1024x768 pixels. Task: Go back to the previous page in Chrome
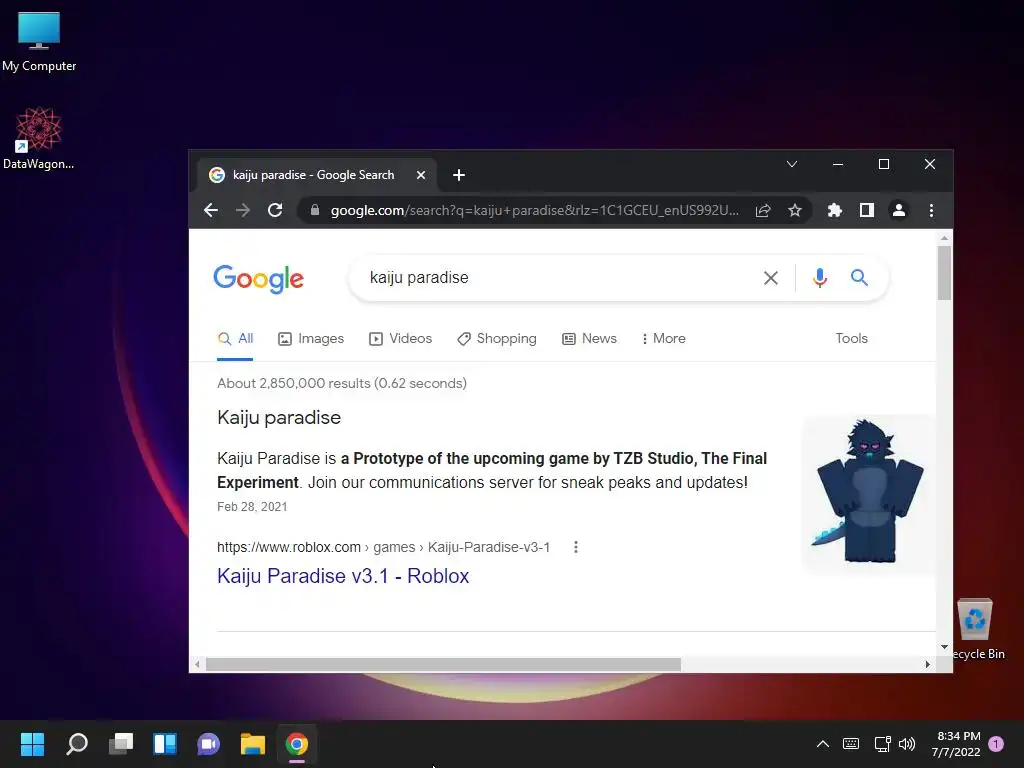(211, 210)
